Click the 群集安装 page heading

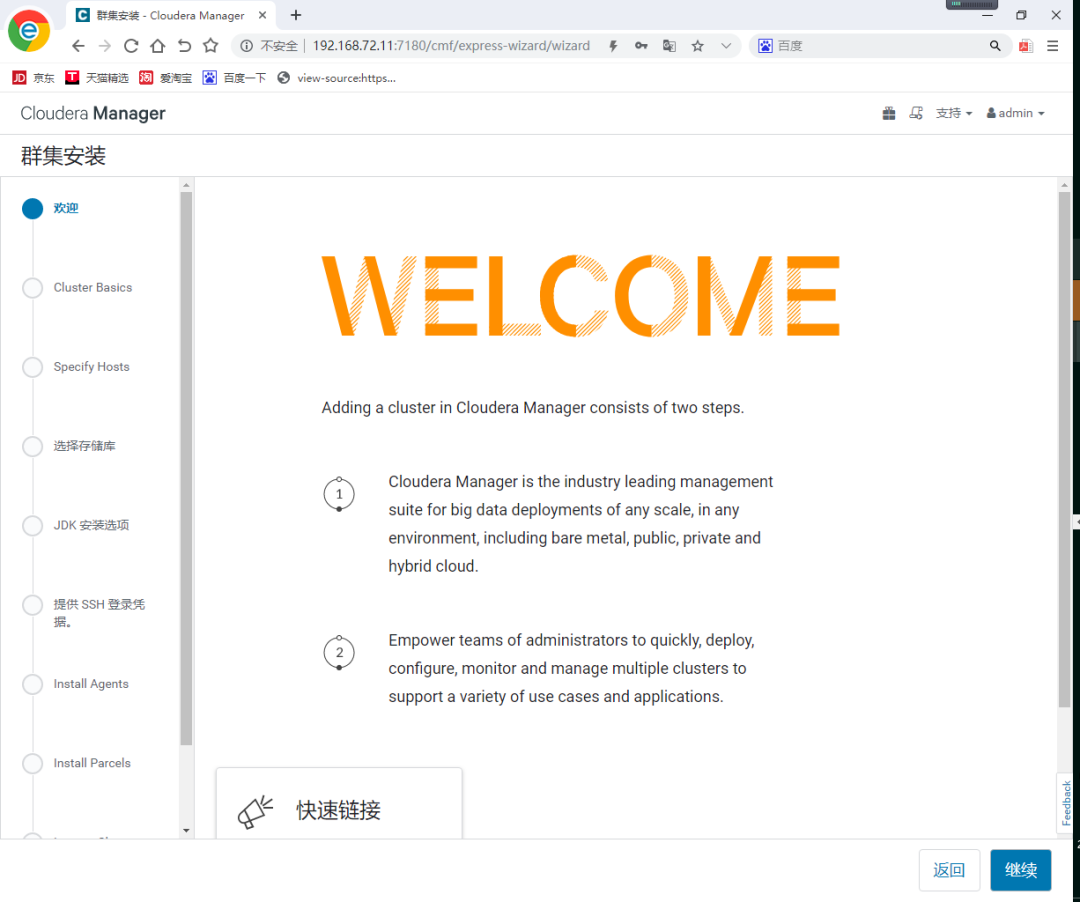[63, 156]
